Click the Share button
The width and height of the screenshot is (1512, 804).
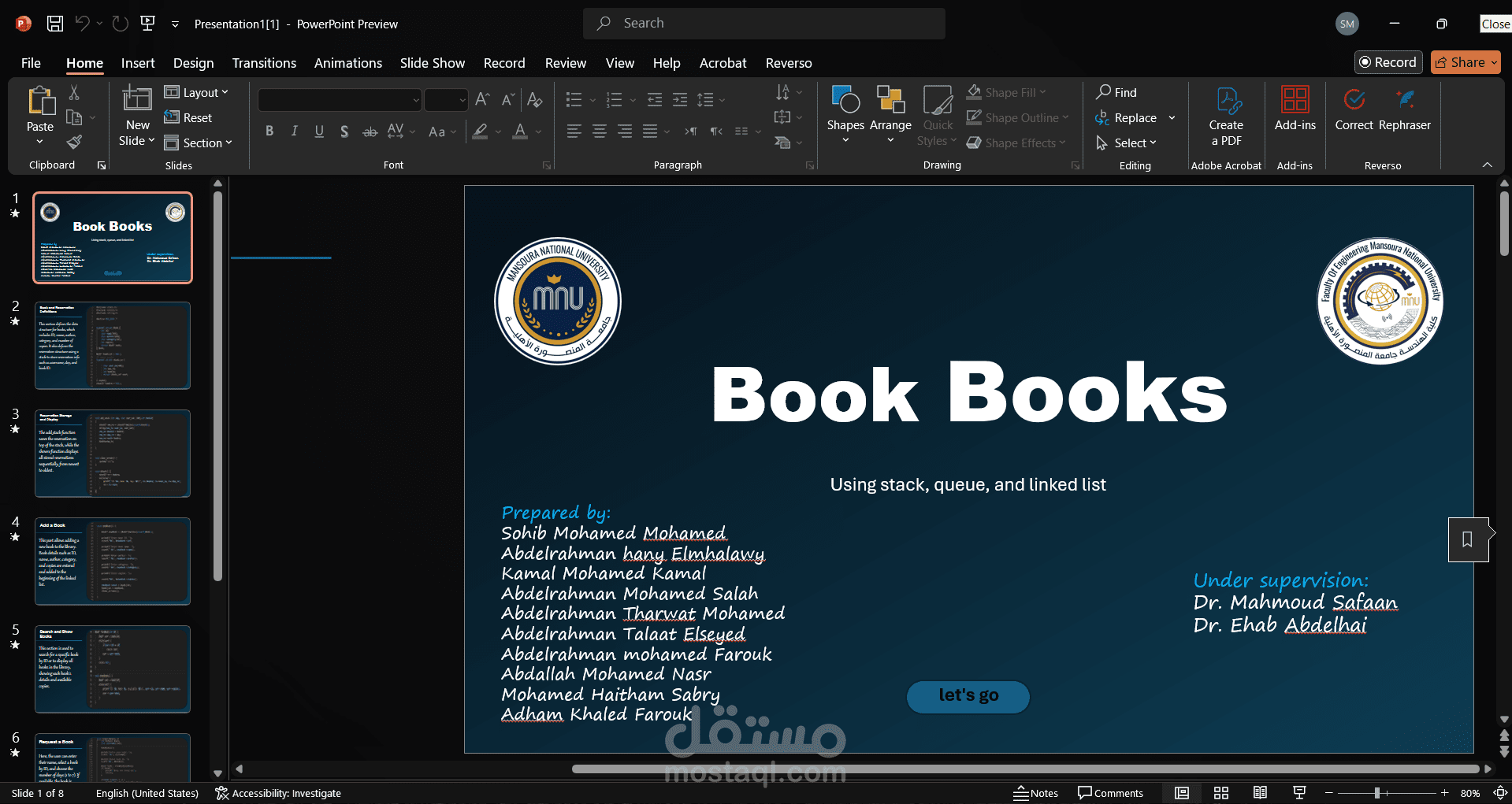tap(1466, 62)
